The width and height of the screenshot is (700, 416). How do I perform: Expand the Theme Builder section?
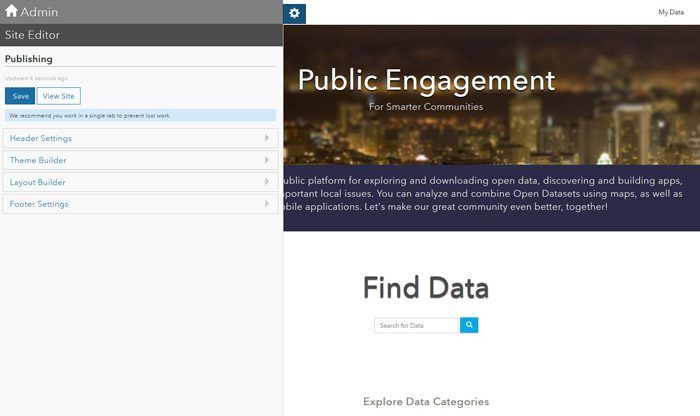click(38, 160)
